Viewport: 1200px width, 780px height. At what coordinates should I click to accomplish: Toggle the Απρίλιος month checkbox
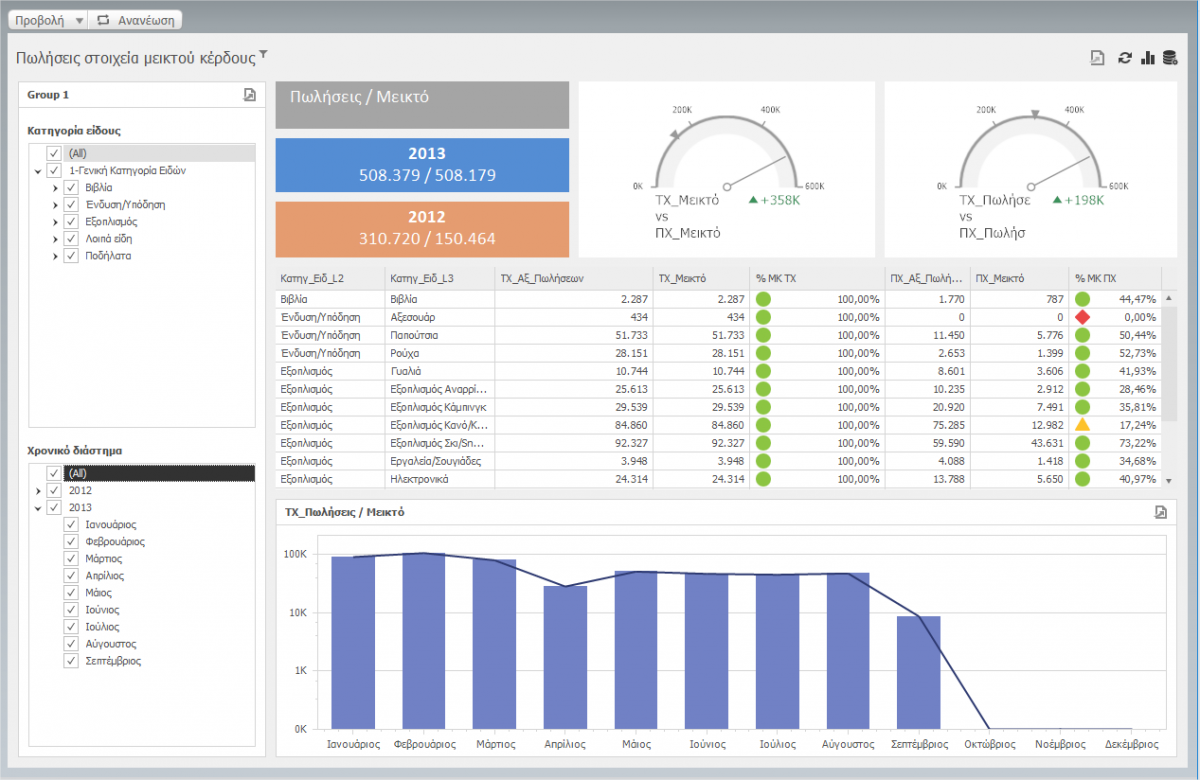[71, 575]
